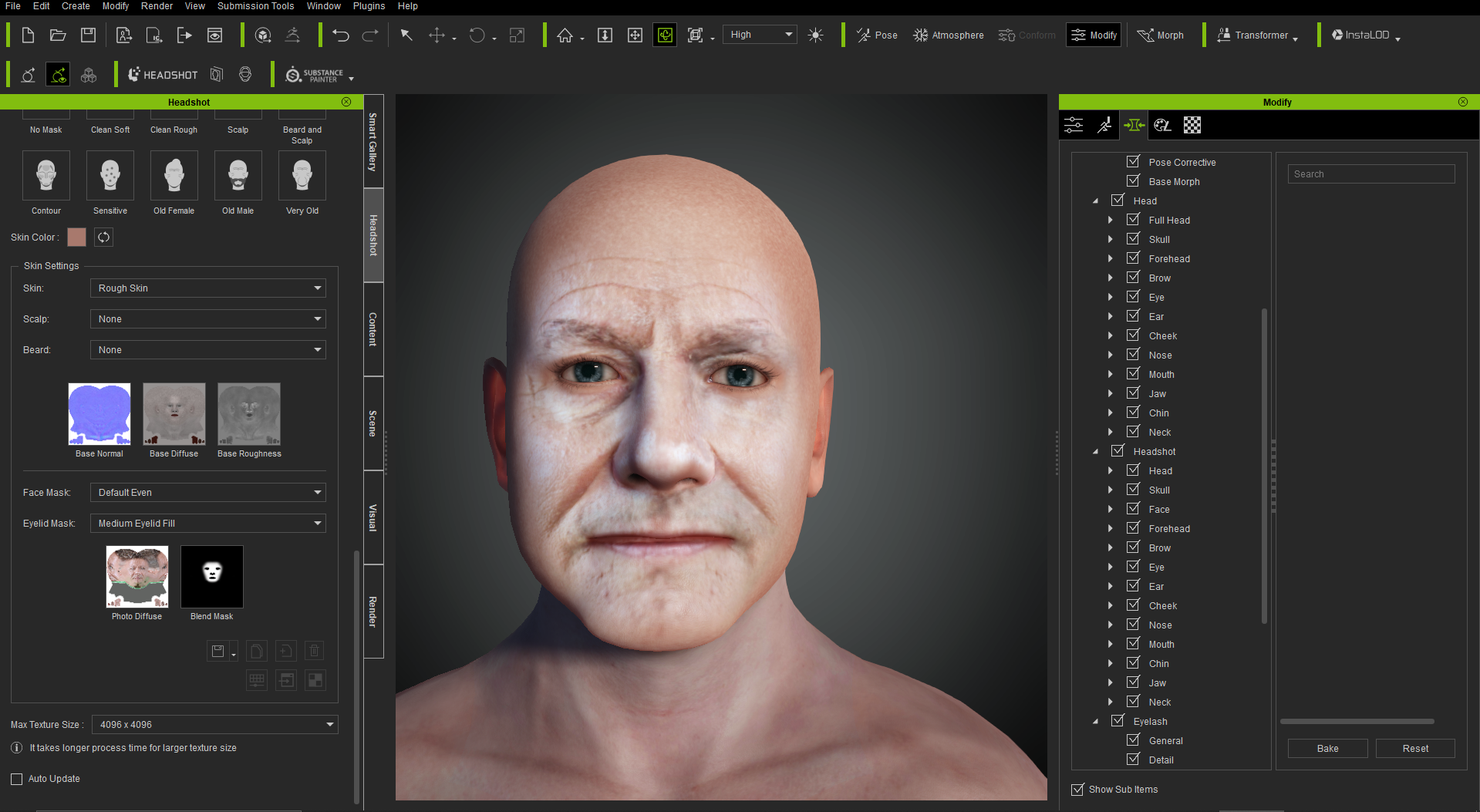Open the InstaLOD menu
Viewport: 1480px width, 812px height.
1366,35
